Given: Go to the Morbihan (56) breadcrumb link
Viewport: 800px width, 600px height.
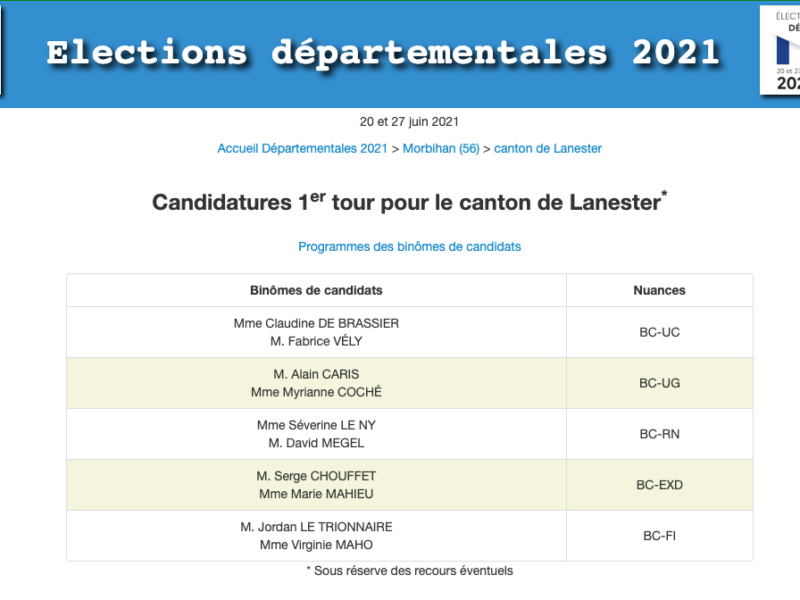Looking at the screenshot, I should tap(441, 149).
